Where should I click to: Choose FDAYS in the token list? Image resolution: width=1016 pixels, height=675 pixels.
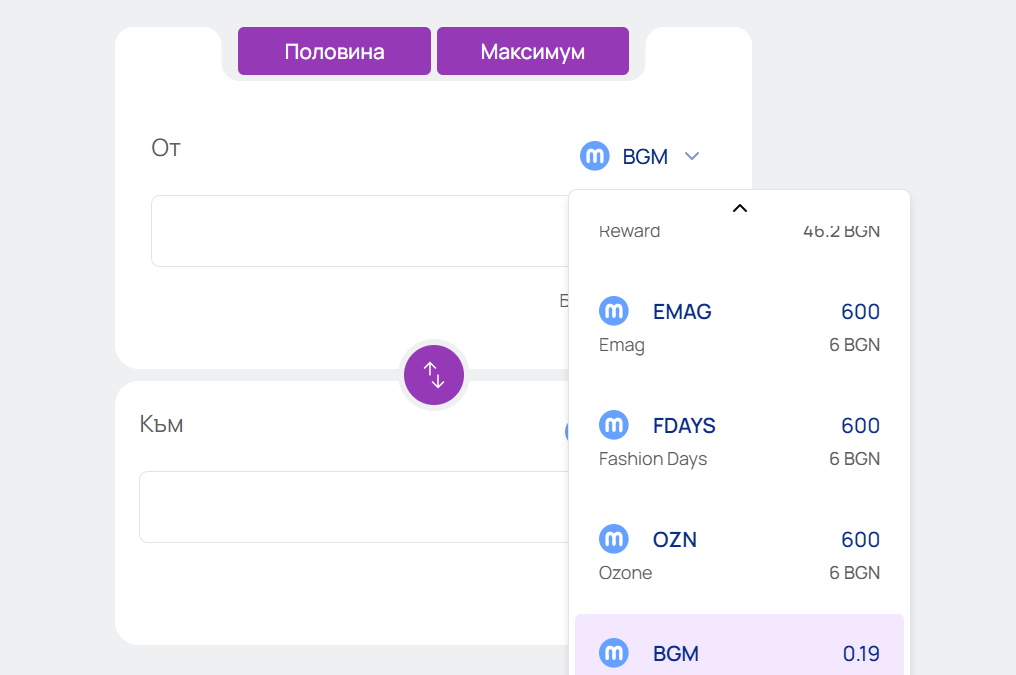pyautogui.click(x=684, y=426)
